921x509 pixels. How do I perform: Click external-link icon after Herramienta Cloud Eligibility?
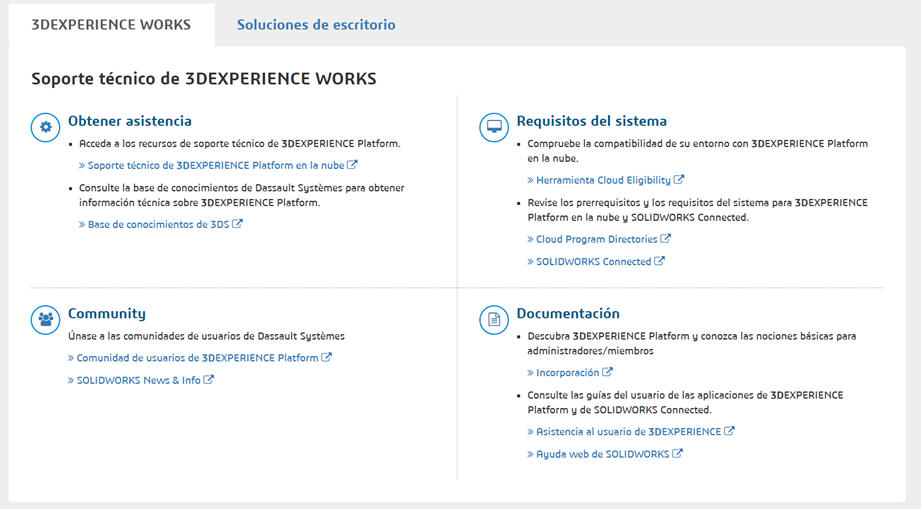point(678,180)
